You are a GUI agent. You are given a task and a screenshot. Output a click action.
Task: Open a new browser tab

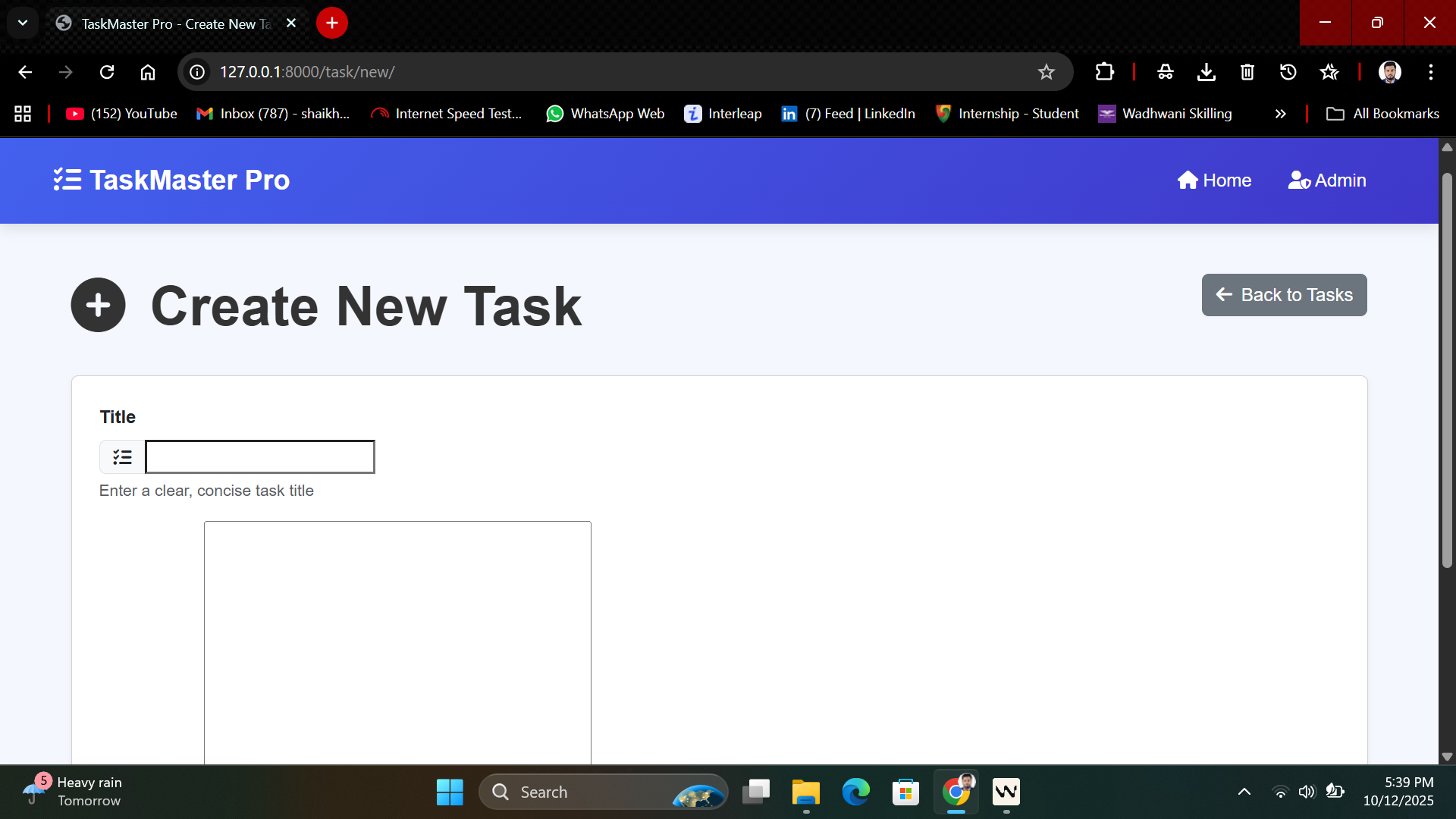tap(332, 23)
